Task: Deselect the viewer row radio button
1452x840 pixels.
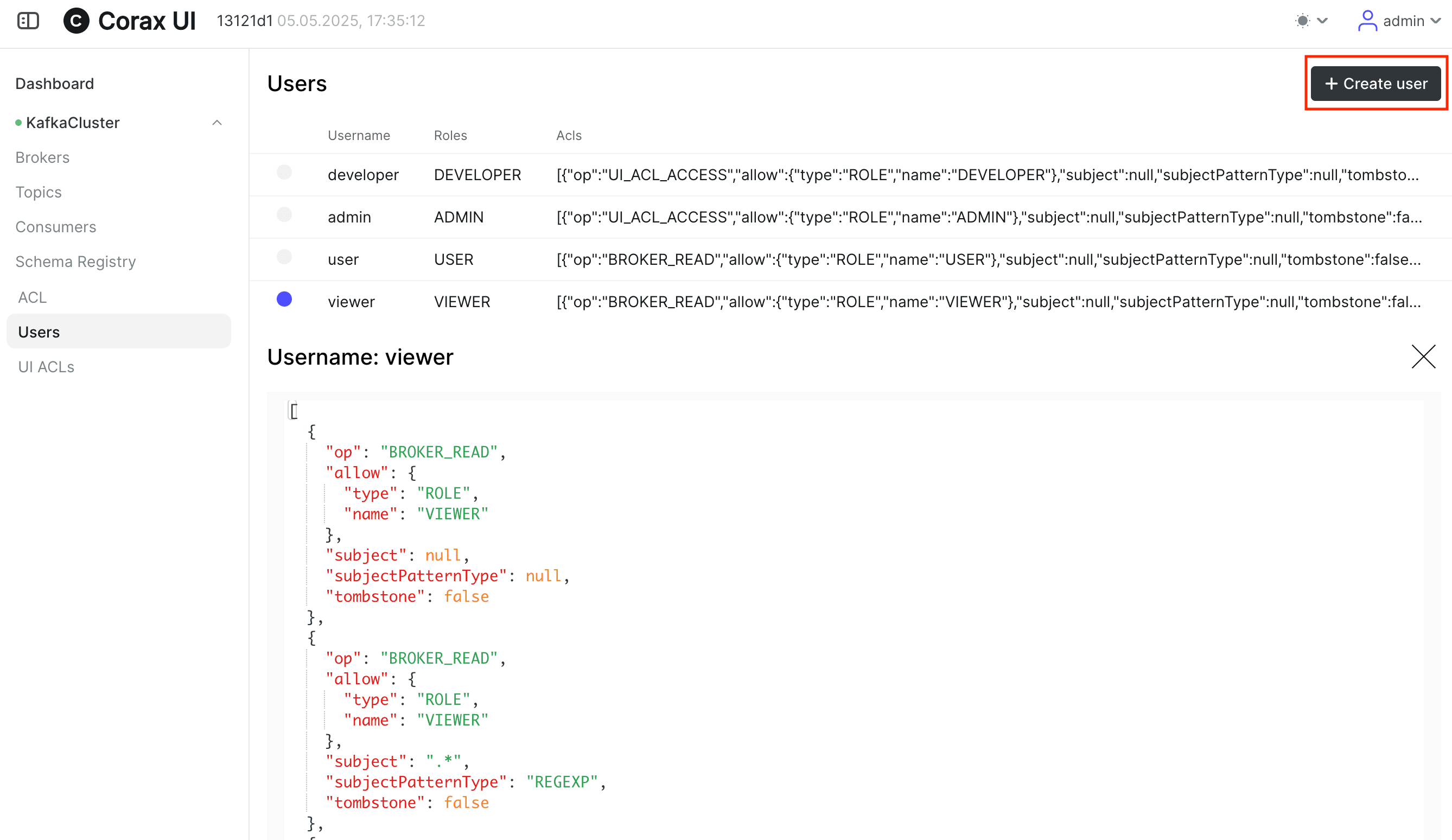Action: coord(284,299)
